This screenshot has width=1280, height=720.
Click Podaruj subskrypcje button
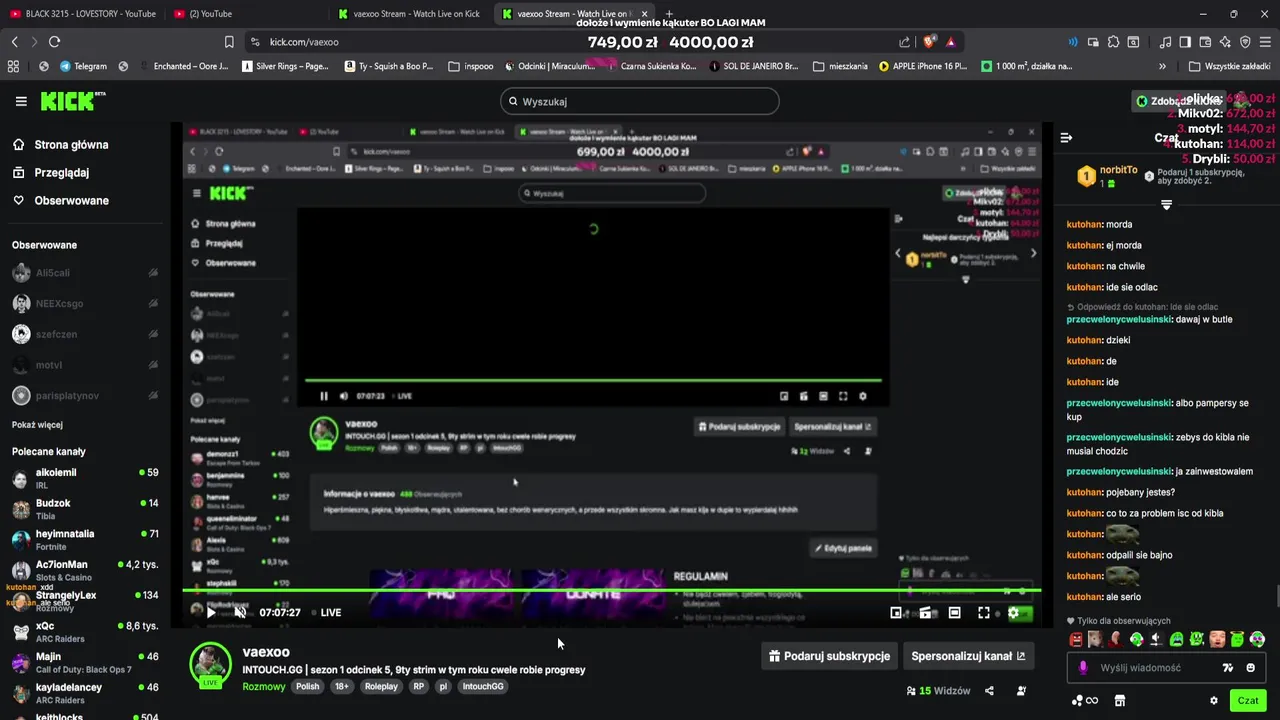829,656
